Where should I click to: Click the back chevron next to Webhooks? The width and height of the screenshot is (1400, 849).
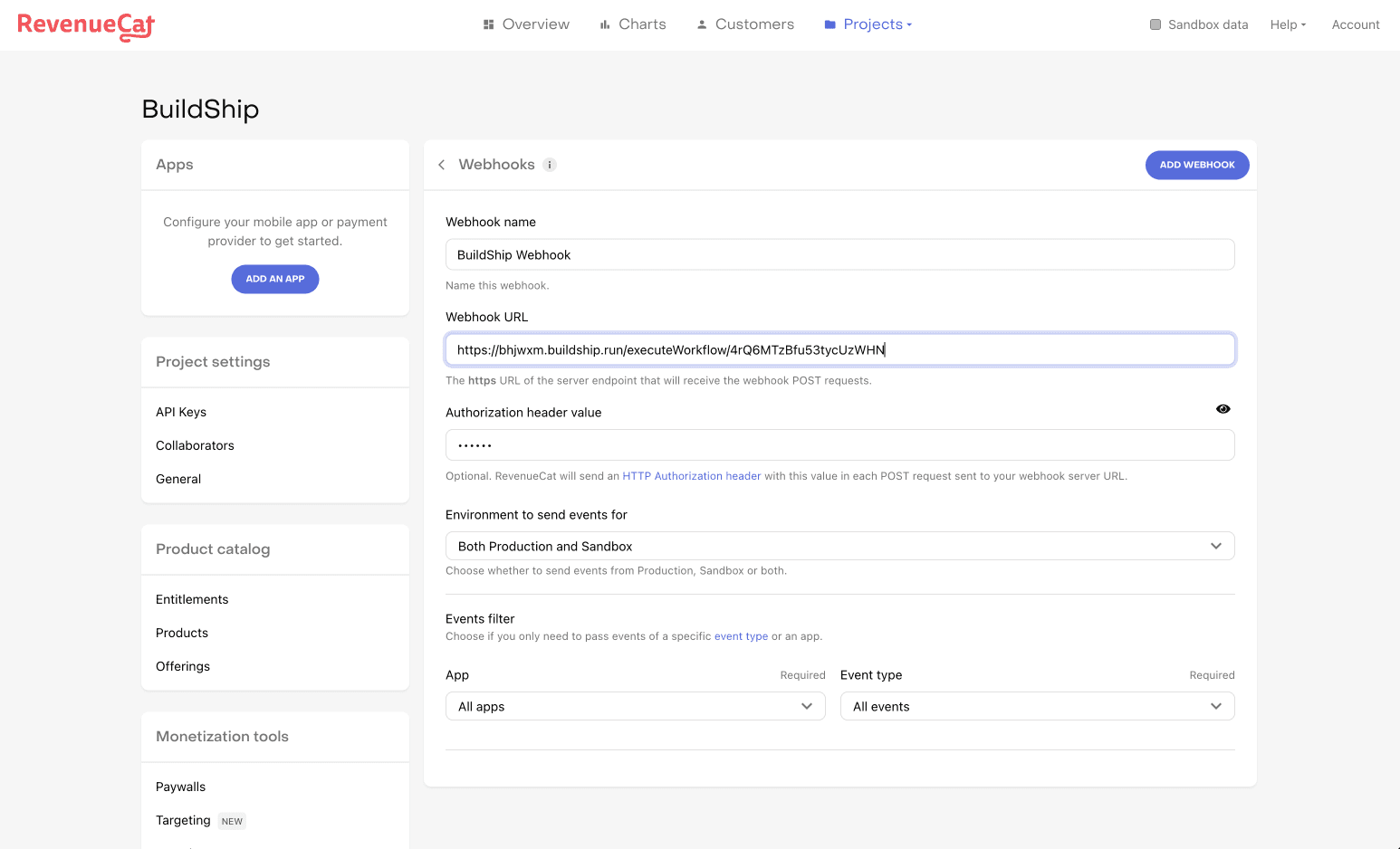pyautogui.click(x=441, y=165)
